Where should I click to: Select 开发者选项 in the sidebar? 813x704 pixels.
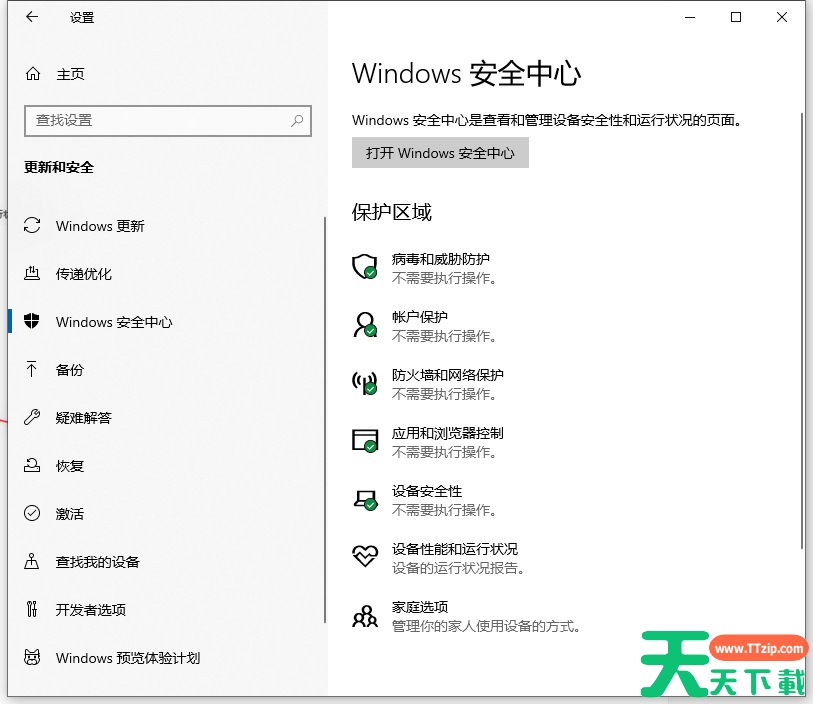pos(91,610)
